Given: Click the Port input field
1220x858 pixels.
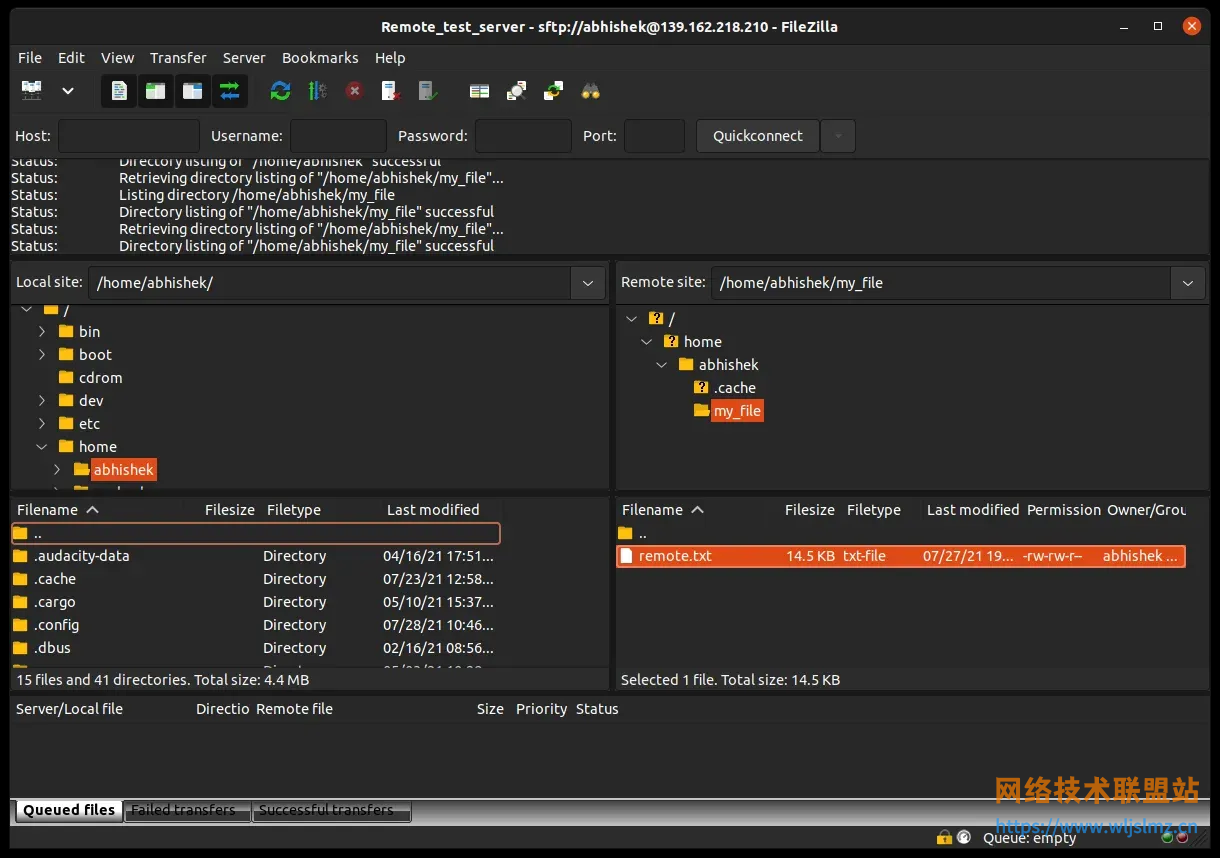Looking at the screenshot, I should 655,136.
